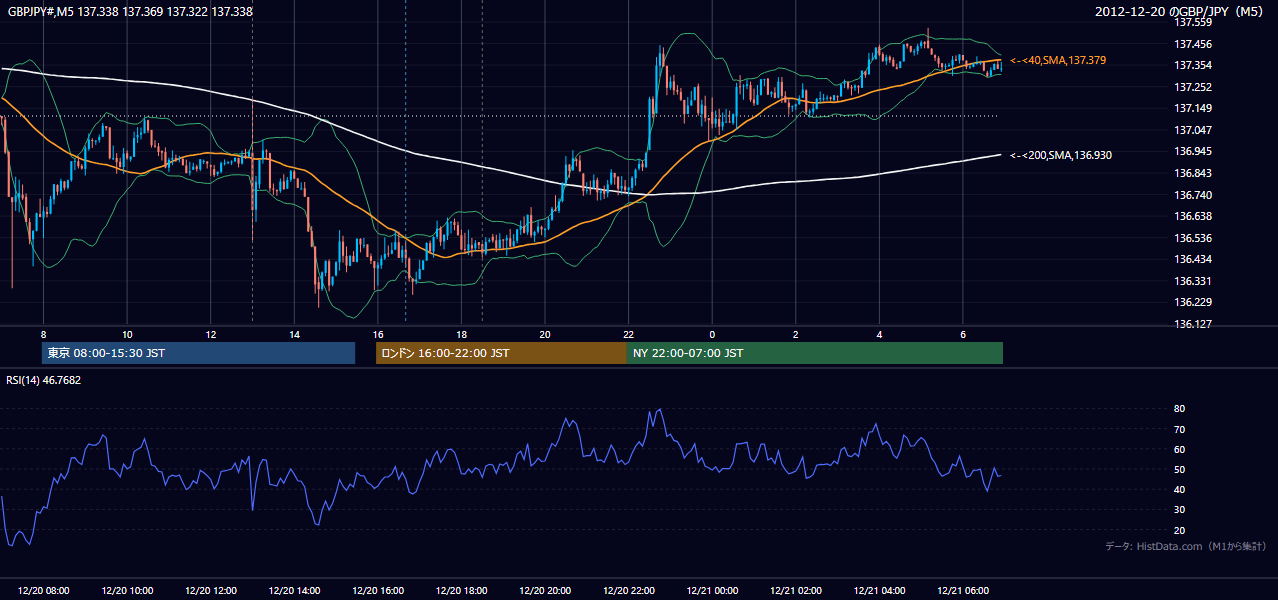Click the 137.559 price axis label

1193,22
